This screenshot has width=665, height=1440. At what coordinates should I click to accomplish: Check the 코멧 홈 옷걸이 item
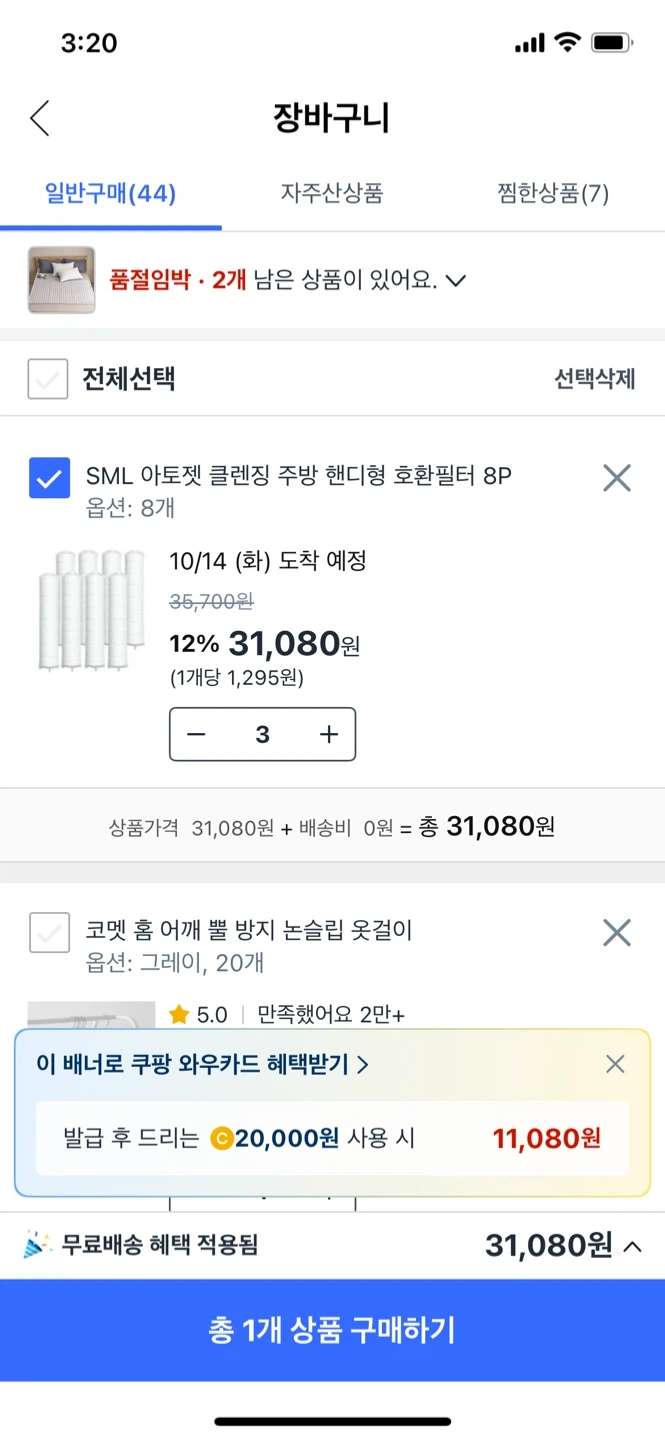pyautogui.click(x=49, y=933)
